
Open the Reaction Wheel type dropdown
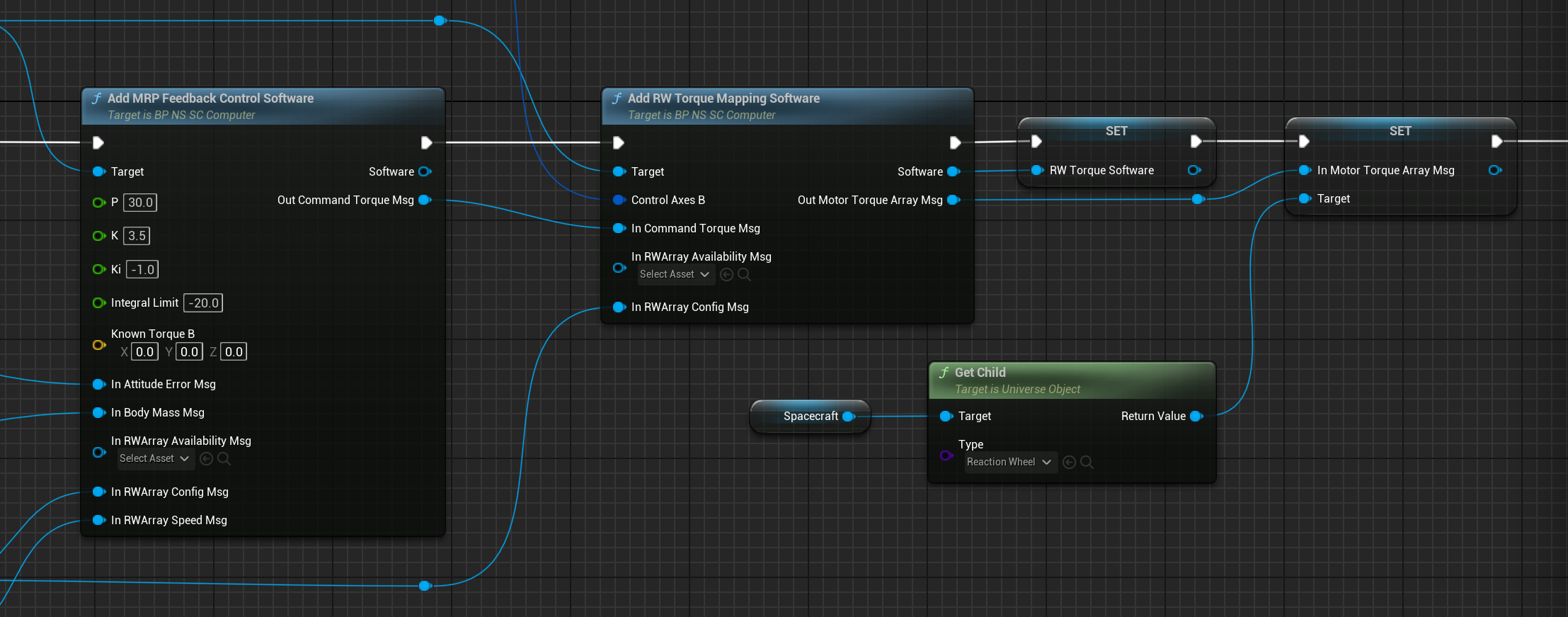click(1010, 463)
